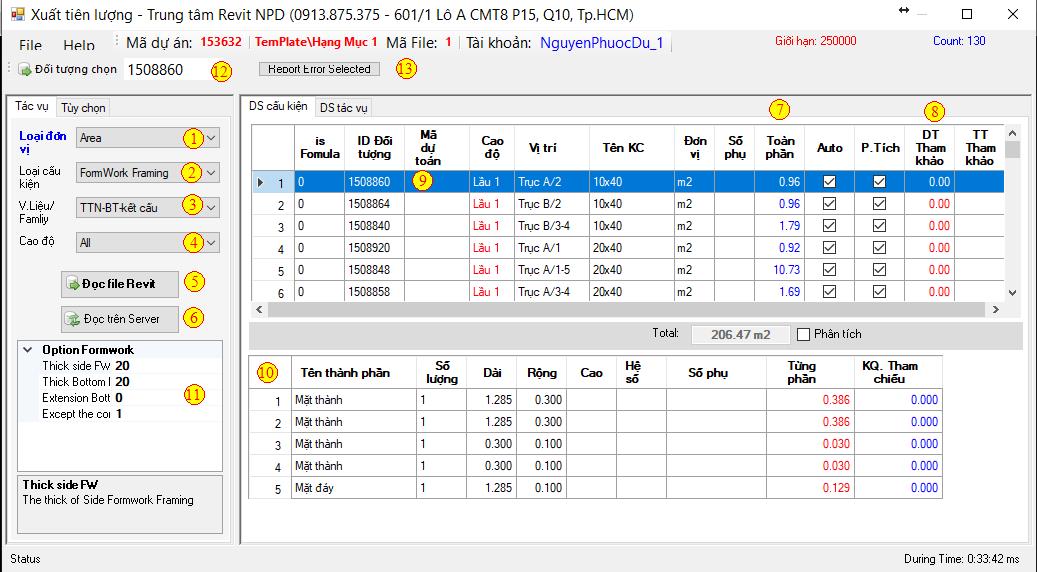1037x572 pixels.
Task: Click the table's vertical scrollbar down arrow
Action: (1012, 293)
